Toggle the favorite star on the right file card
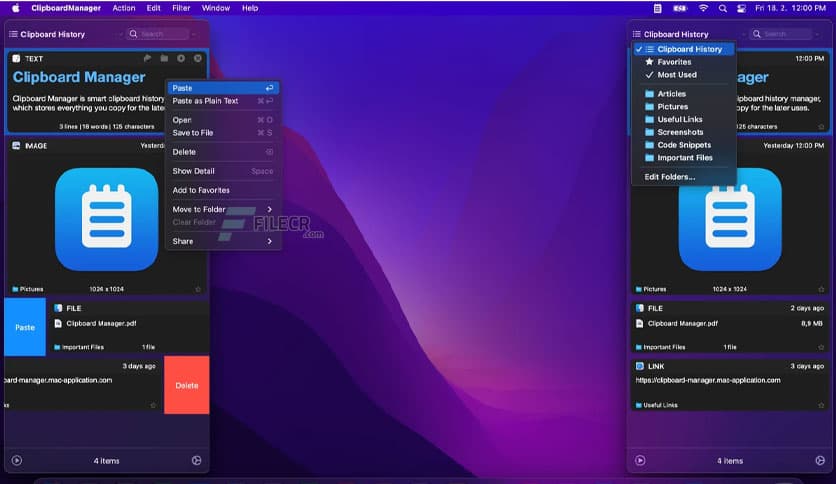Viewport: 836px width, 484px height. [821, 347]
